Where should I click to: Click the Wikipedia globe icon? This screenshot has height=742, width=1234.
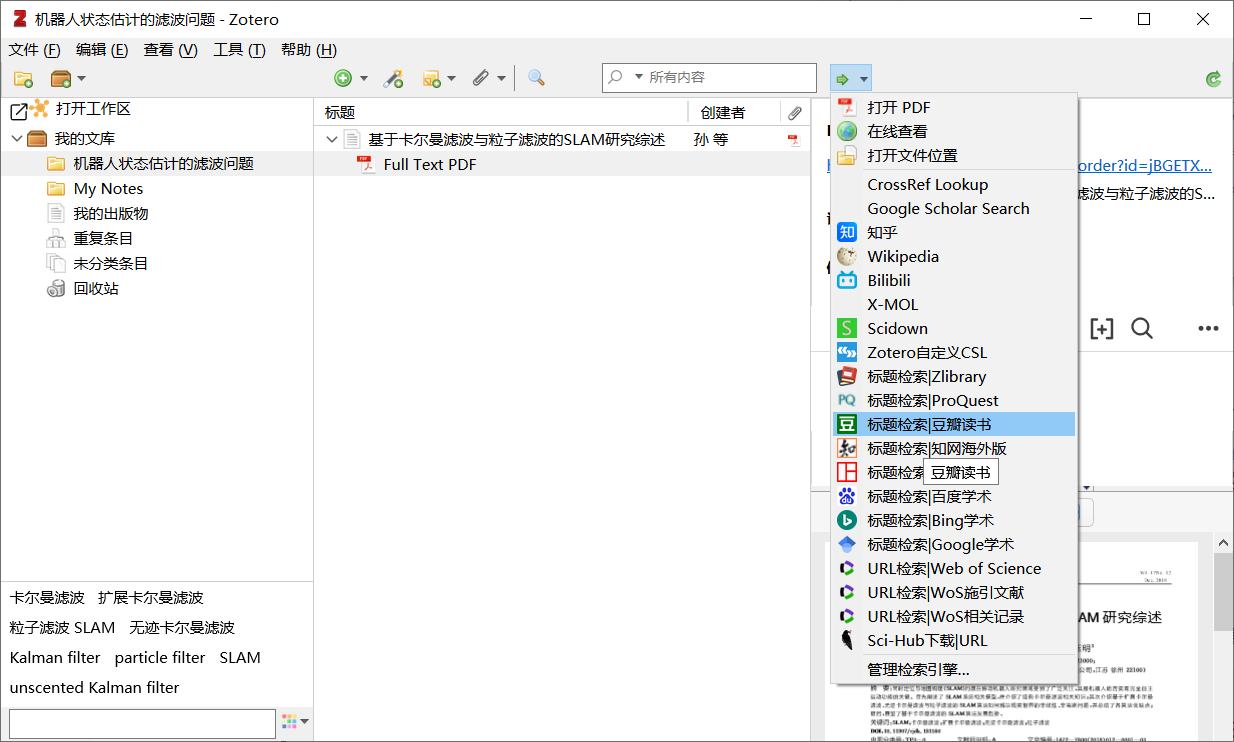(x=847, y=256)
